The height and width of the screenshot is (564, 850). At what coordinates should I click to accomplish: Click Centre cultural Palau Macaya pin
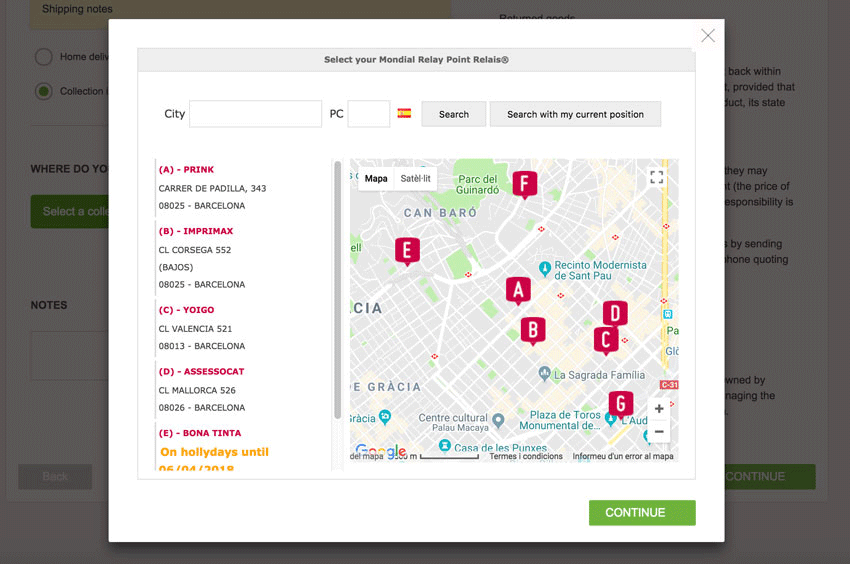(x=499, y=420)
